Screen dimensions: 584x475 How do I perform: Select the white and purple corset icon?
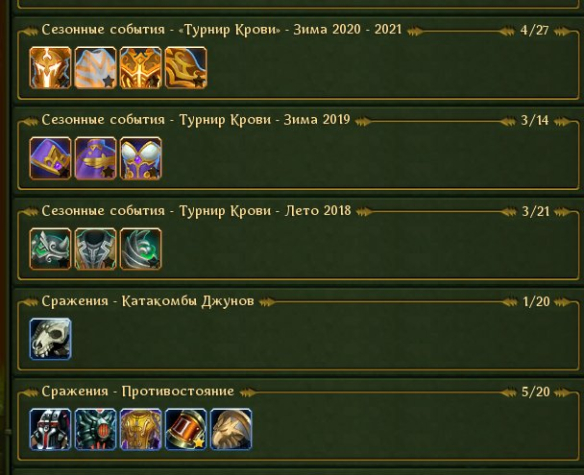(x=141, y=158)
